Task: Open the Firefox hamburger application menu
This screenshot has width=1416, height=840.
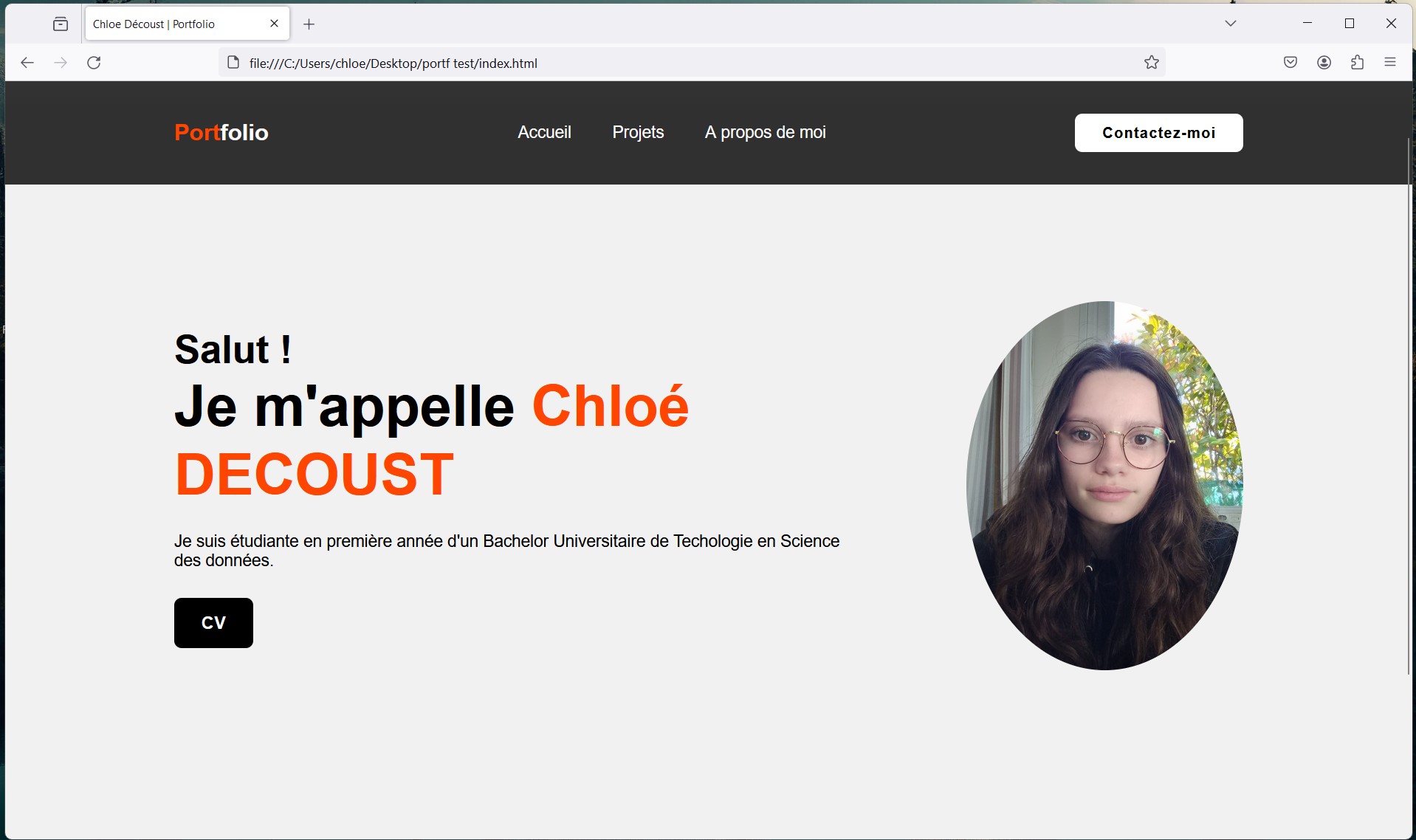Action: pos(1390,63)
